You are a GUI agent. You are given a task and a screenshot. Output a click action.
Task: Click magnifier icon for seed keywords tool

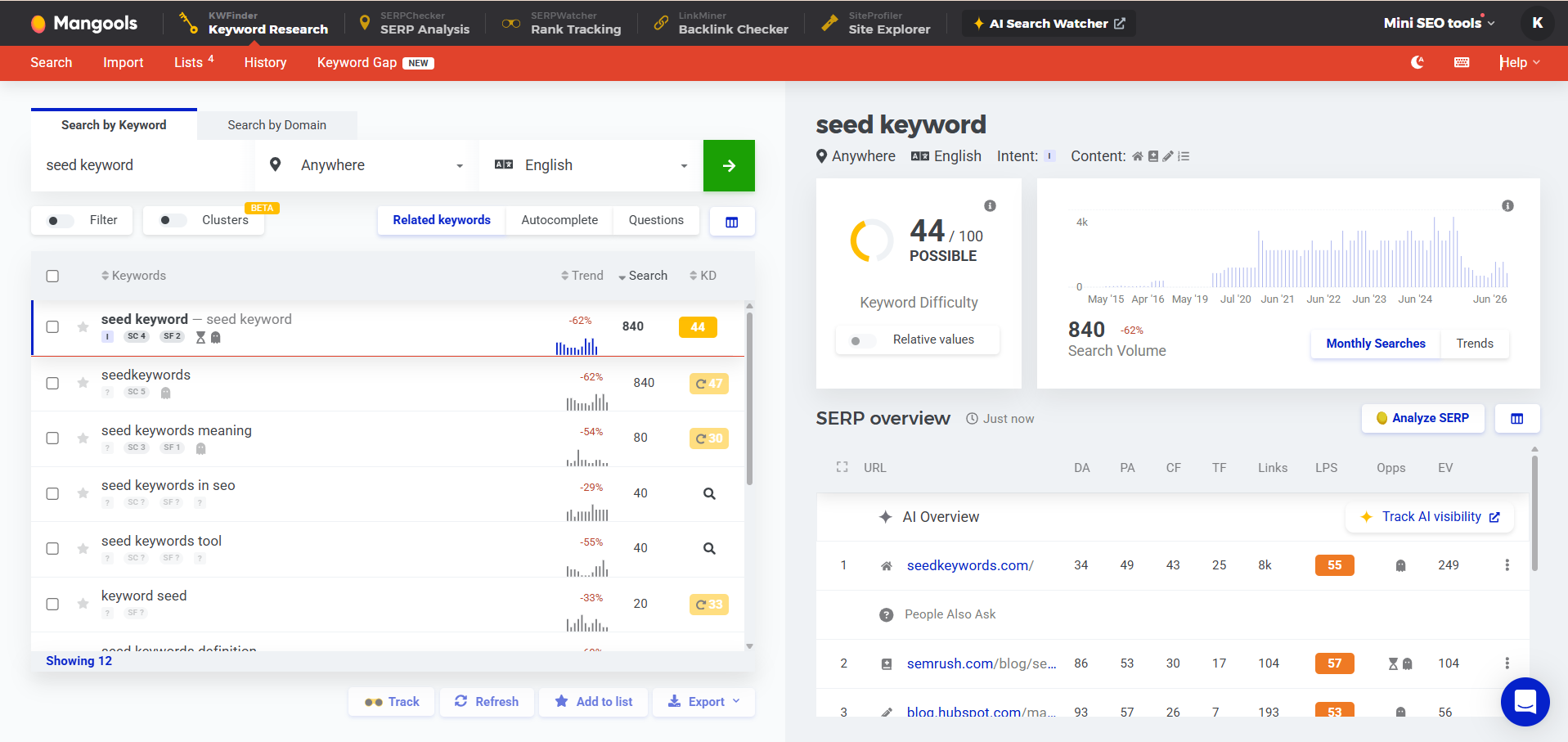point(709,548)
